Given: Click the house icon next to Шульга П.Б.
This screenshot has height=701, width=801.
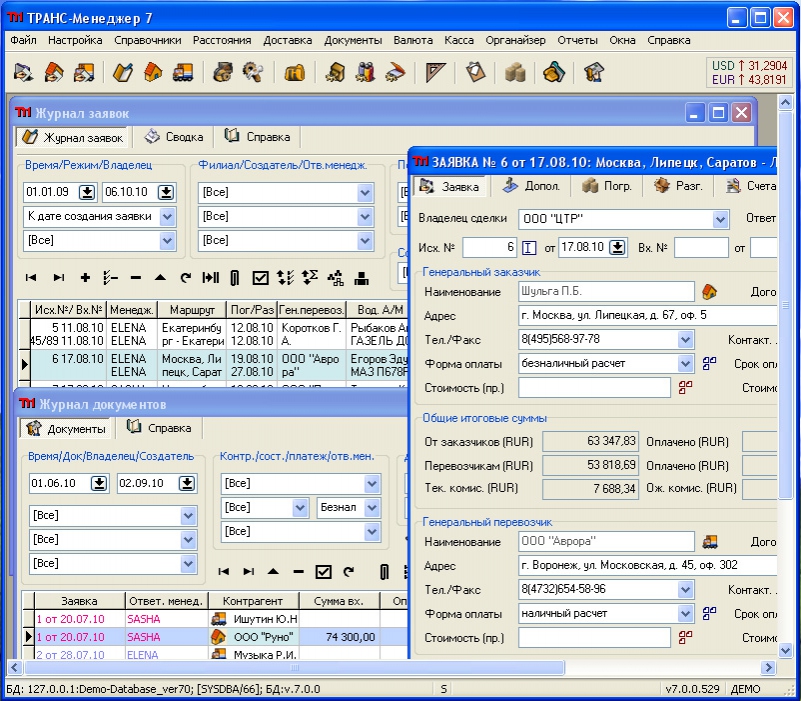Looking at the screenshot, I should click(x=710, y=292).
